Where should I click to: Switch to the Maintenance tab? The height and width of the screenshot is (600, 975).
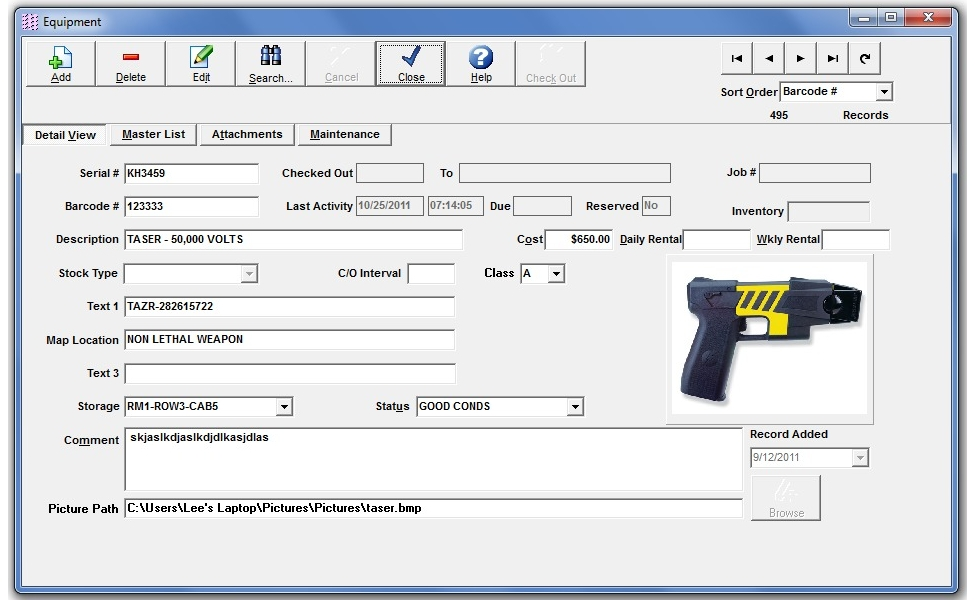point(344,134)
